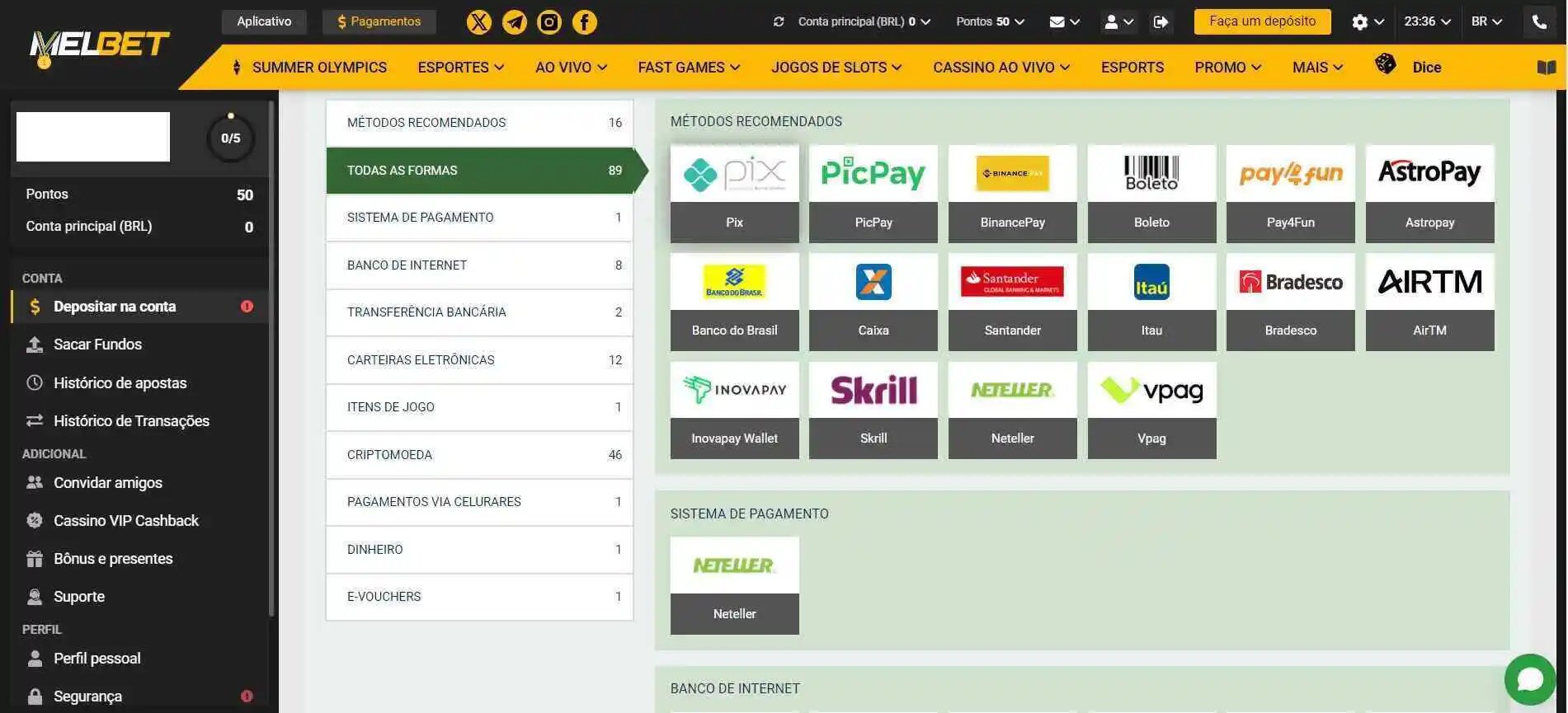Select the Pay4Fun payment method
Screen dimensions: 1568x713
(1291, 194)
